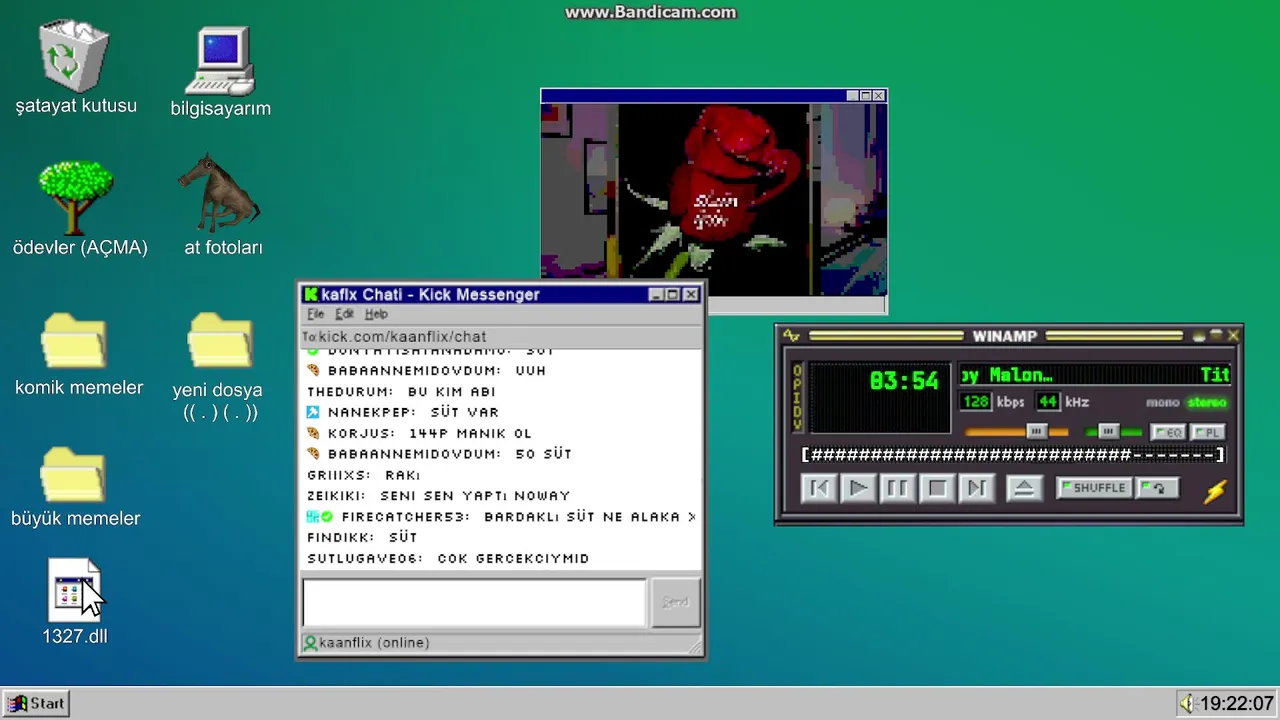Minimize the Kick Messenger window
This screenshot has height=720, width=1280.
656,294
